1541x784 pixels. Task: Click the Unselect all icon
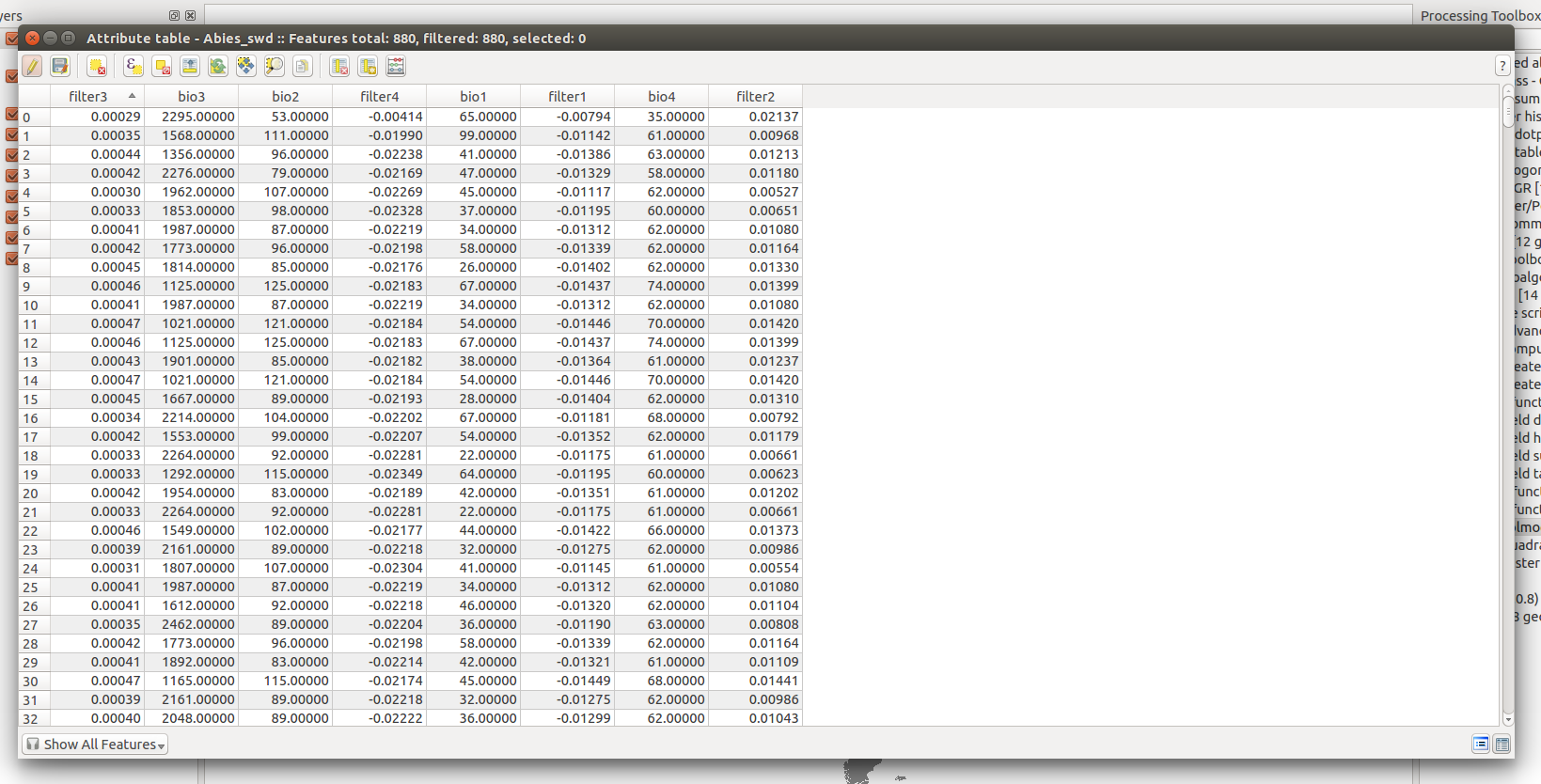click(162, 66)
